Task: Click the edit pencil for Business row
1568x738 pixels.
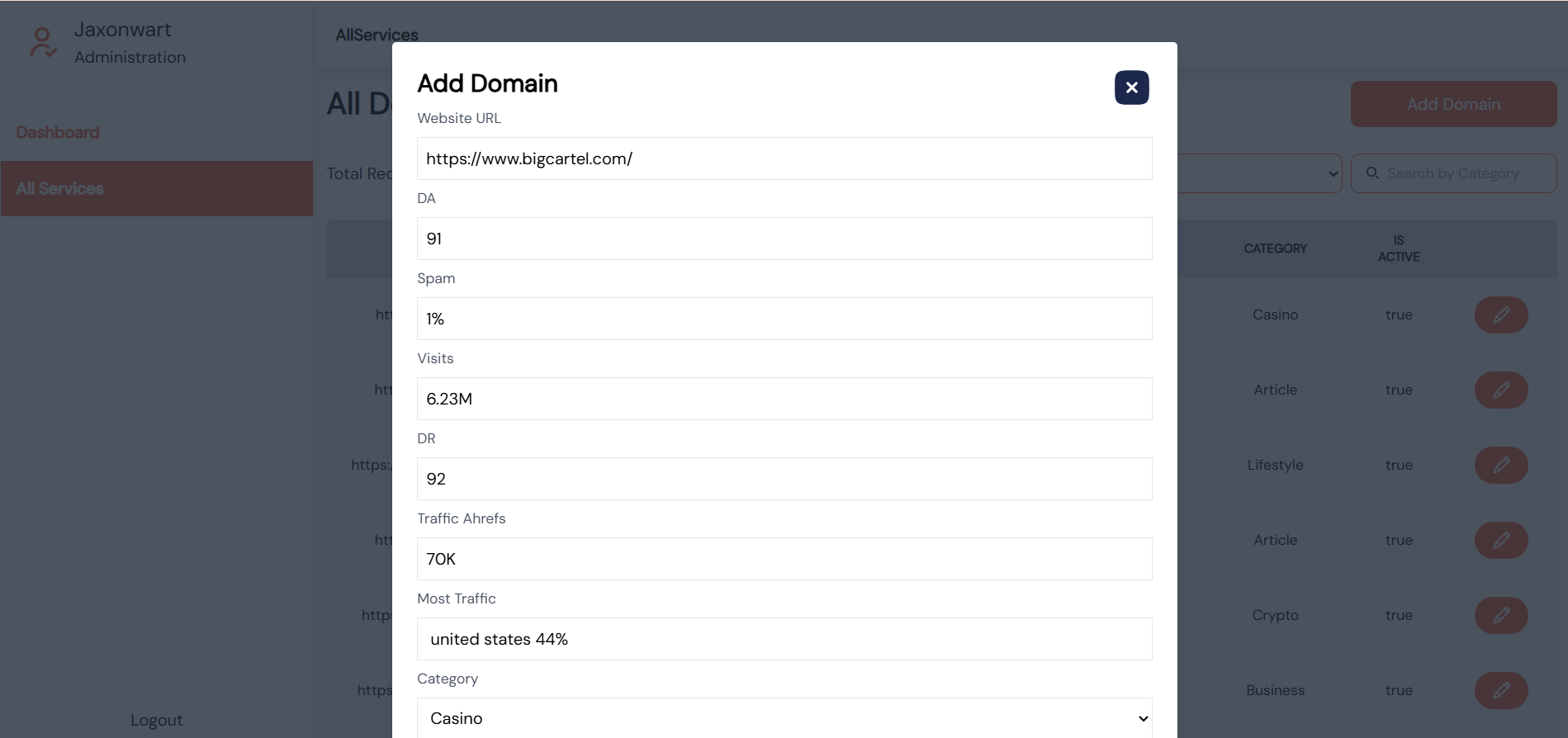Action: [x=1500, y=690]
